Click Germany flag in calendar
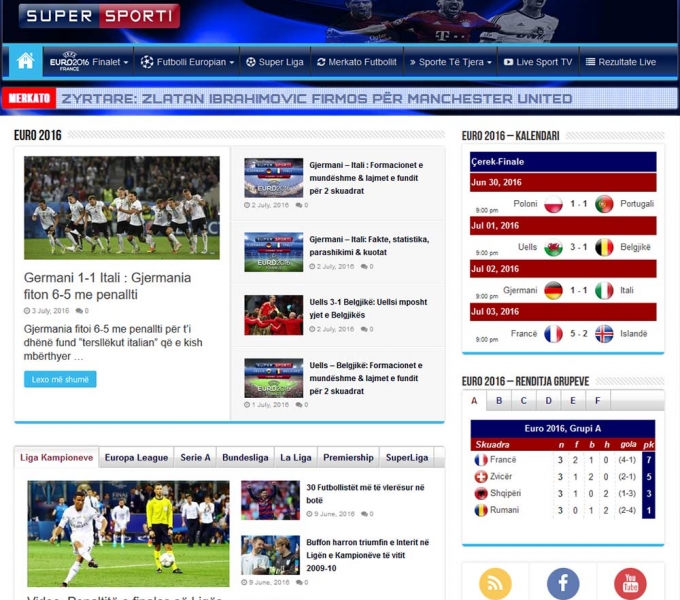680x600 pixels. click(x=553, y=290)
